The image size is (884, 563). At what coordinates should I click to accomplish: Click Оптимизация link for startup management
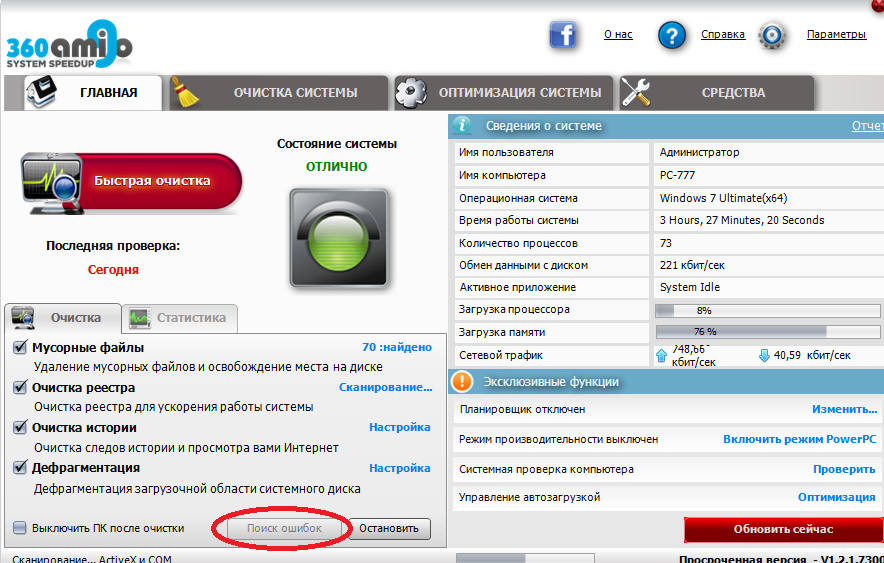coord(837,497)
